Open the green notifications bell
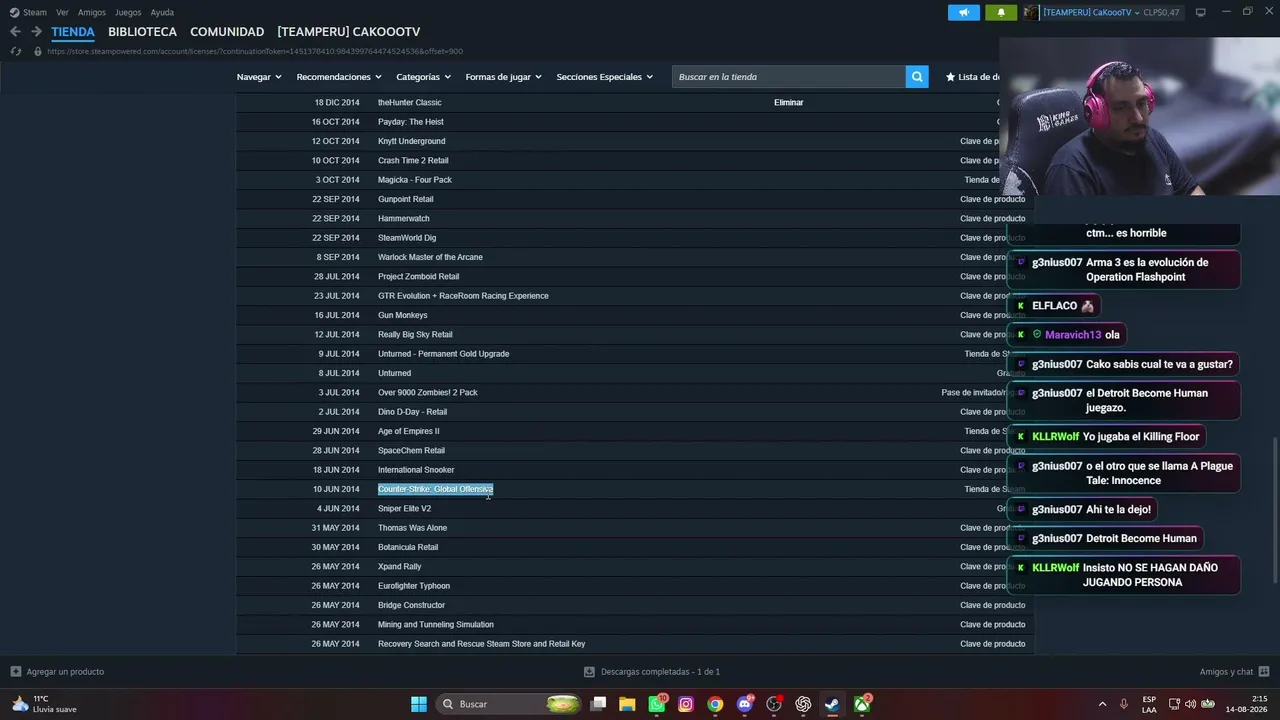The height and width of the screenshot is (720, 1280). (1001, 12)
